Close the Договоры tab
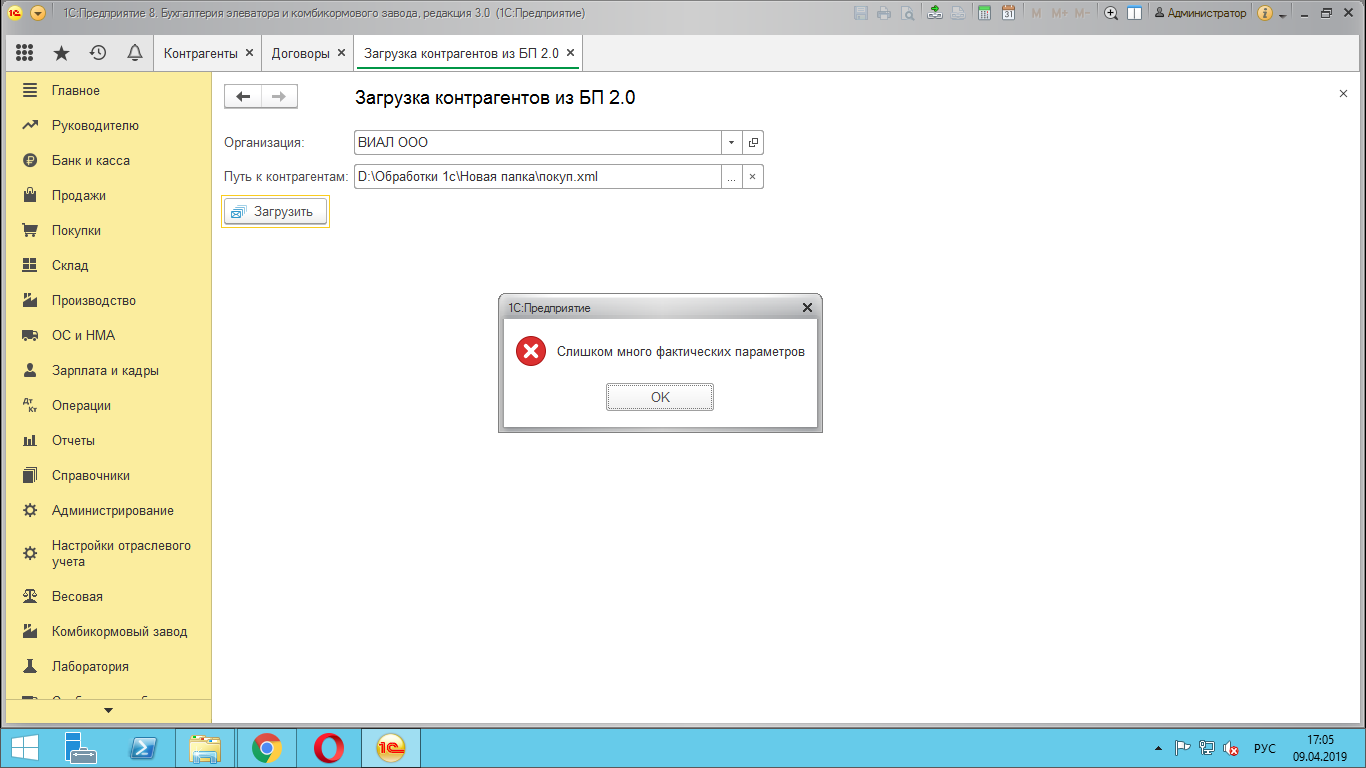This screenshot has width=1366, height=768. point(341,53)
